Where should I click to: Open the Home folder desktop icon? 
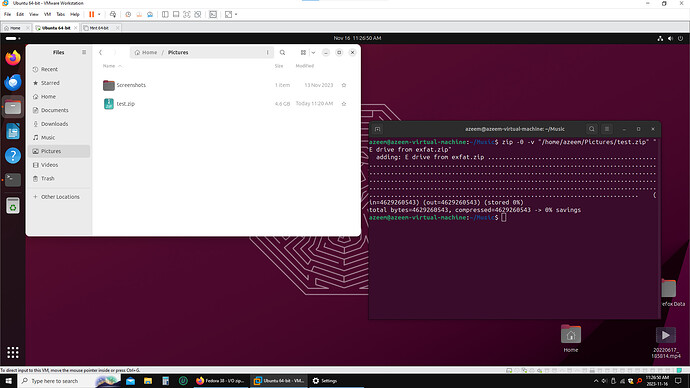pyautogui.click(x=571, y=338)
